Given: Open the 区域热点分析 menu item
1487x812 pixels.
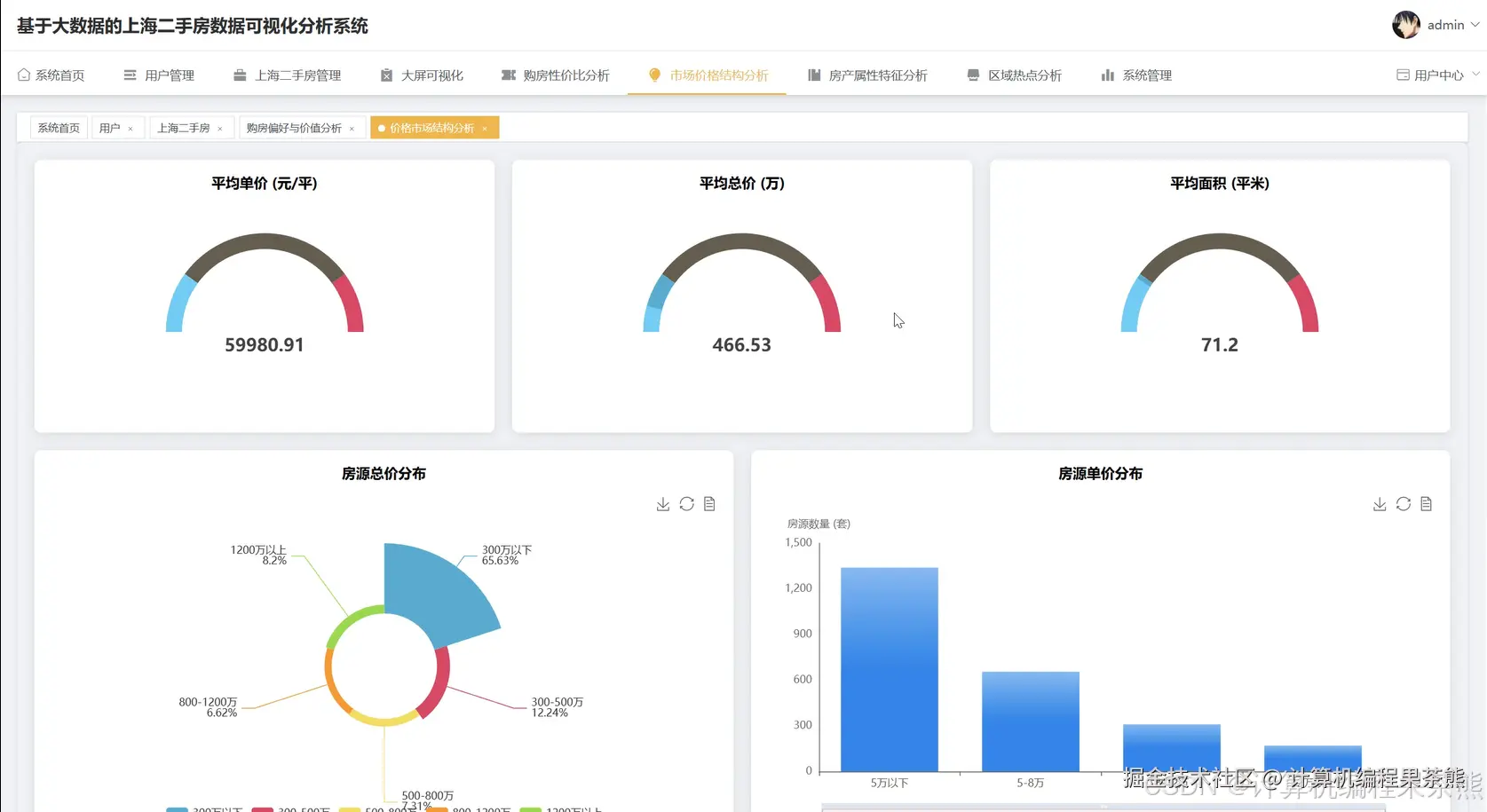Looking at the screenshot, I should [x=1014, y=75].
